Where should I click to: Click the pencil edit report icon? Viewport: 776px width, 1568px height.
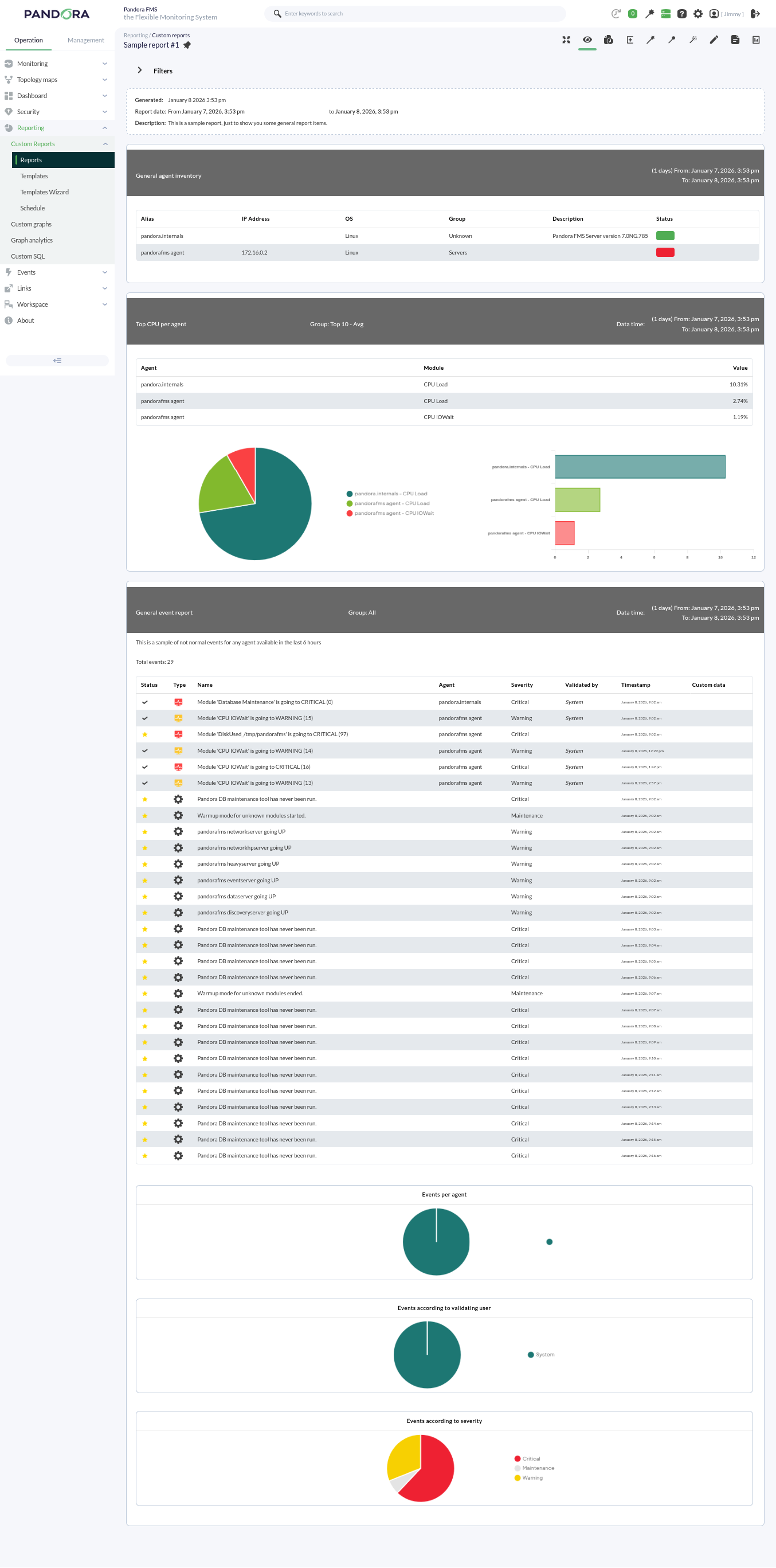click(714, 40)
